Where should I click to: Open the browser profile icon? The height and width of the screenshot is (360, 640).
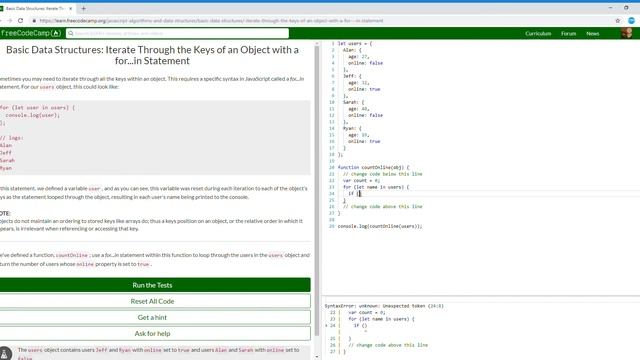(631, 20)
